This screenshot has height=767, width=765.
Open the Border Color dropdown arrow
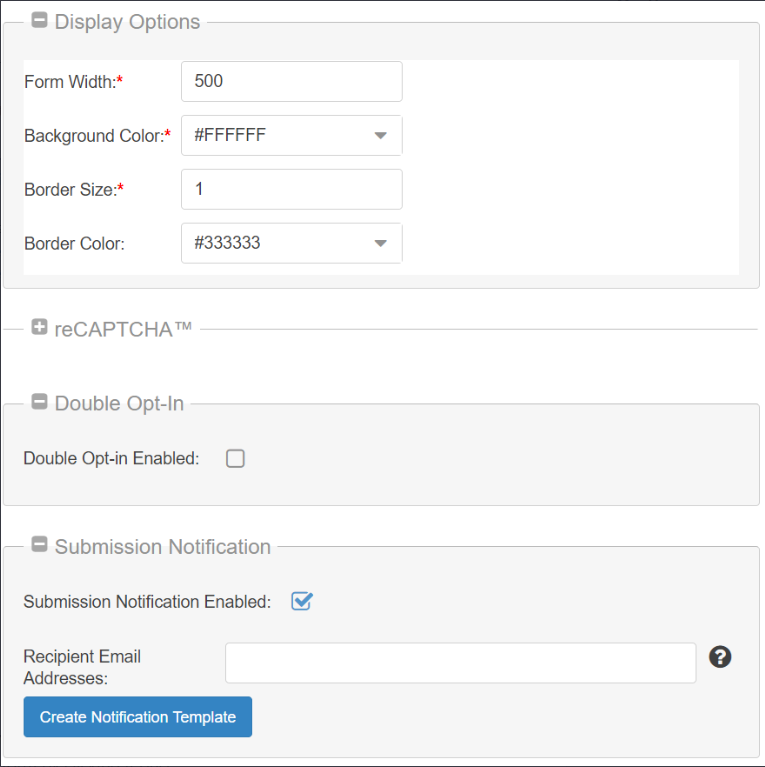pyautogui.click(x=381, y=243)
